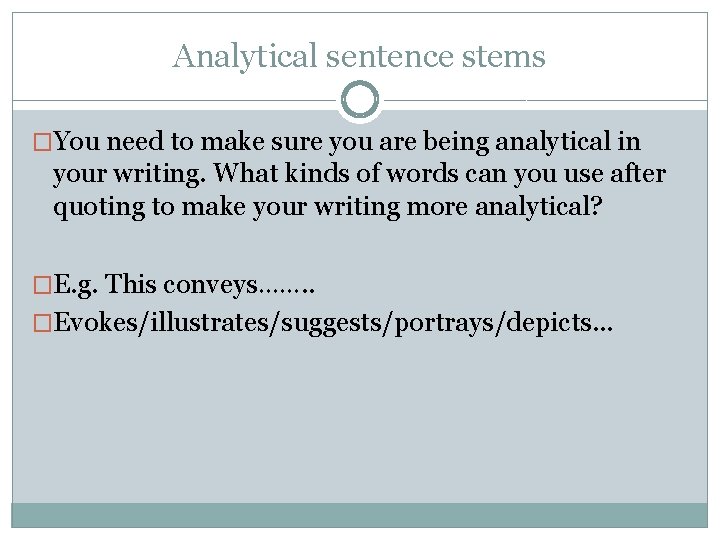The height and width of the screenshot is (540, 720).
Task: Click the teal footer bar at the bottom
Action: coord(360,515)
